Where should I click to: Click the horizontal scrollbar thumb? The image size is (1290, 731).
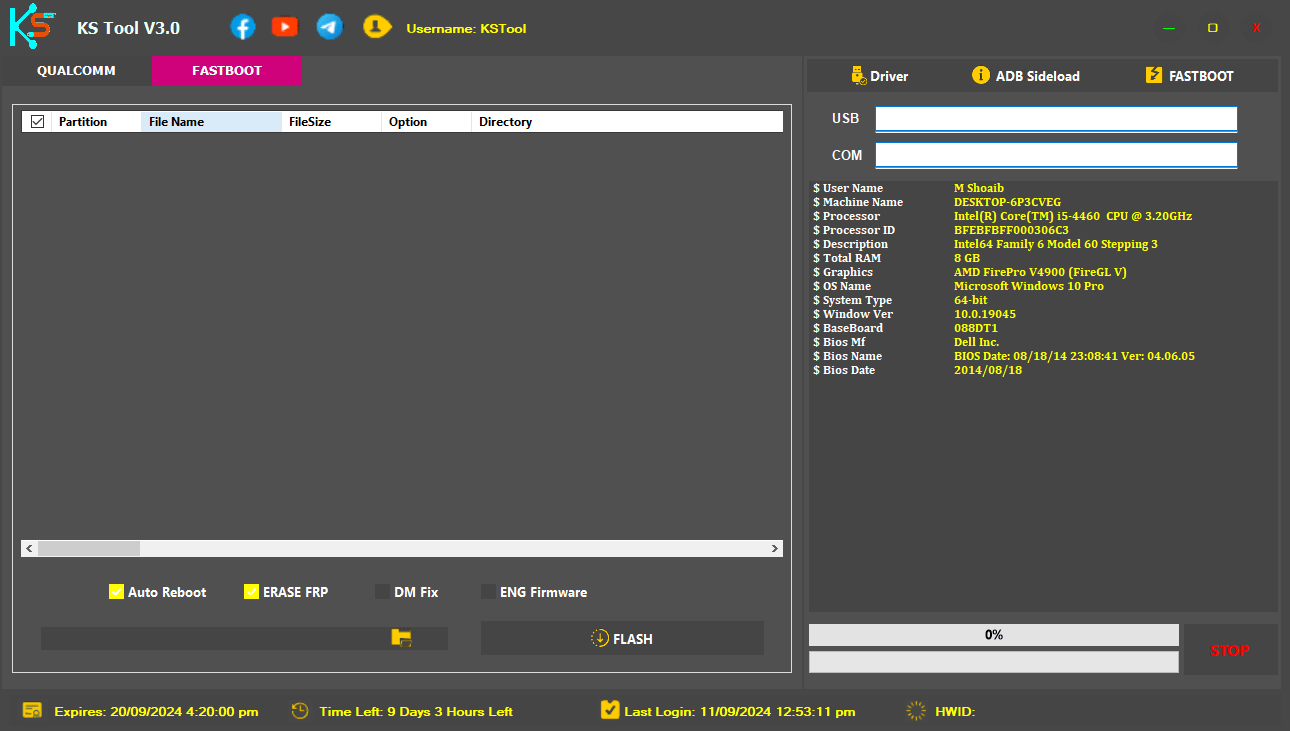pyautogui.click(x=89, y=549)
